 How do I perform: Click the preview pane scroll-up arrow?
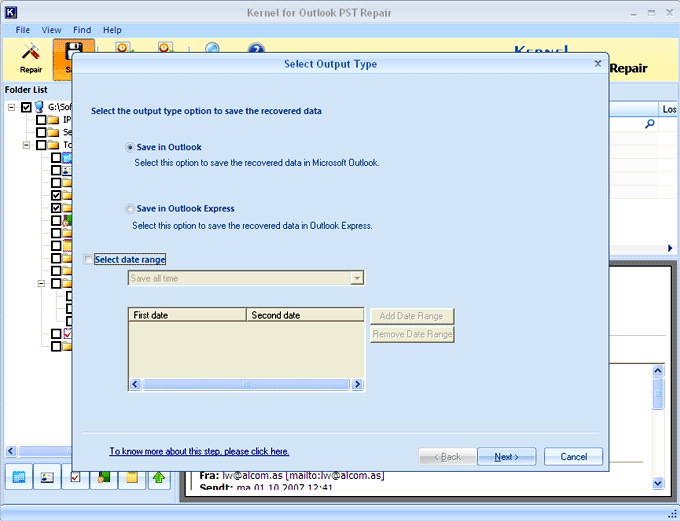(x=658, y=370)
